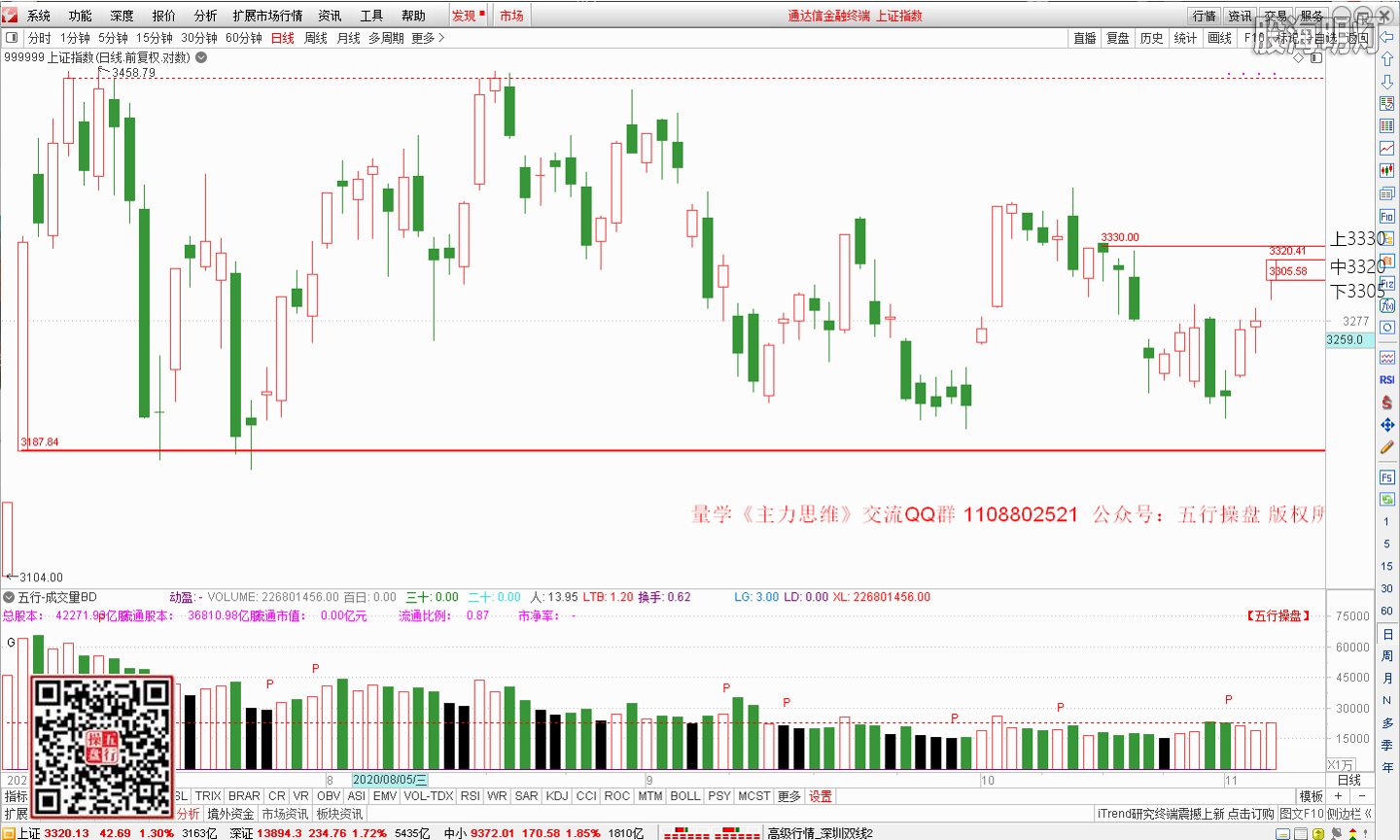Select the BOLL indicator tab
The image size is (1400, 840).
685,796
